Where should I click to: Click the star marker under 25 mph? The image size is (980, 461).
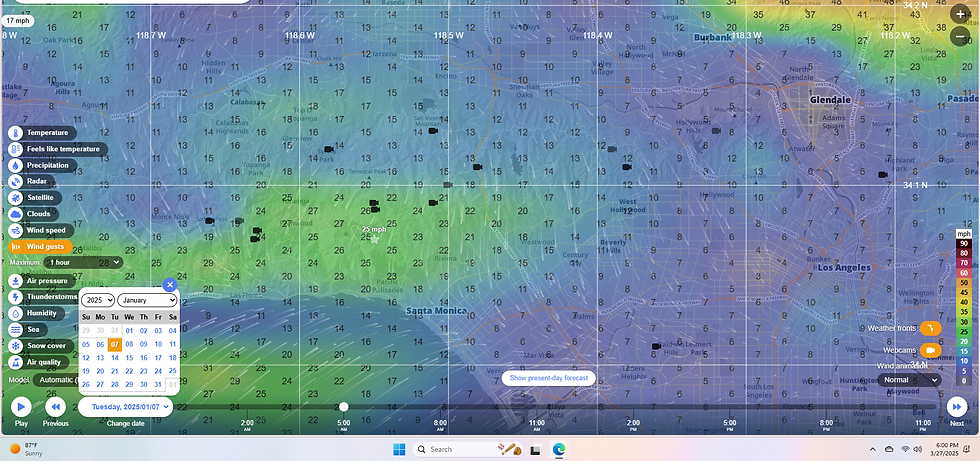pos(374,239)
